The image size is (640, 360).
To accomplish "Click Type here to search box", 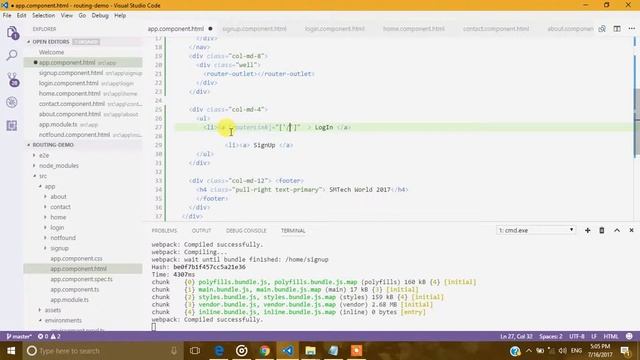I will 102,351.
